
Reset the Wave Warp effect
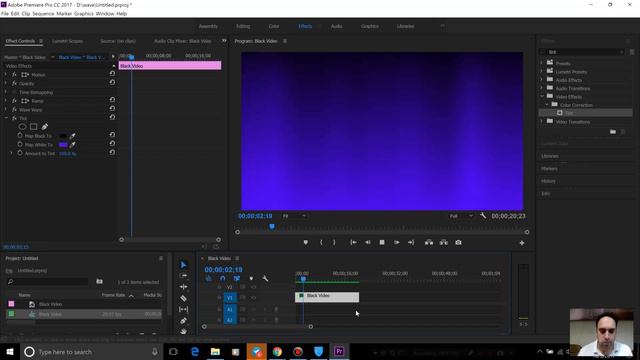click(112, 109)
